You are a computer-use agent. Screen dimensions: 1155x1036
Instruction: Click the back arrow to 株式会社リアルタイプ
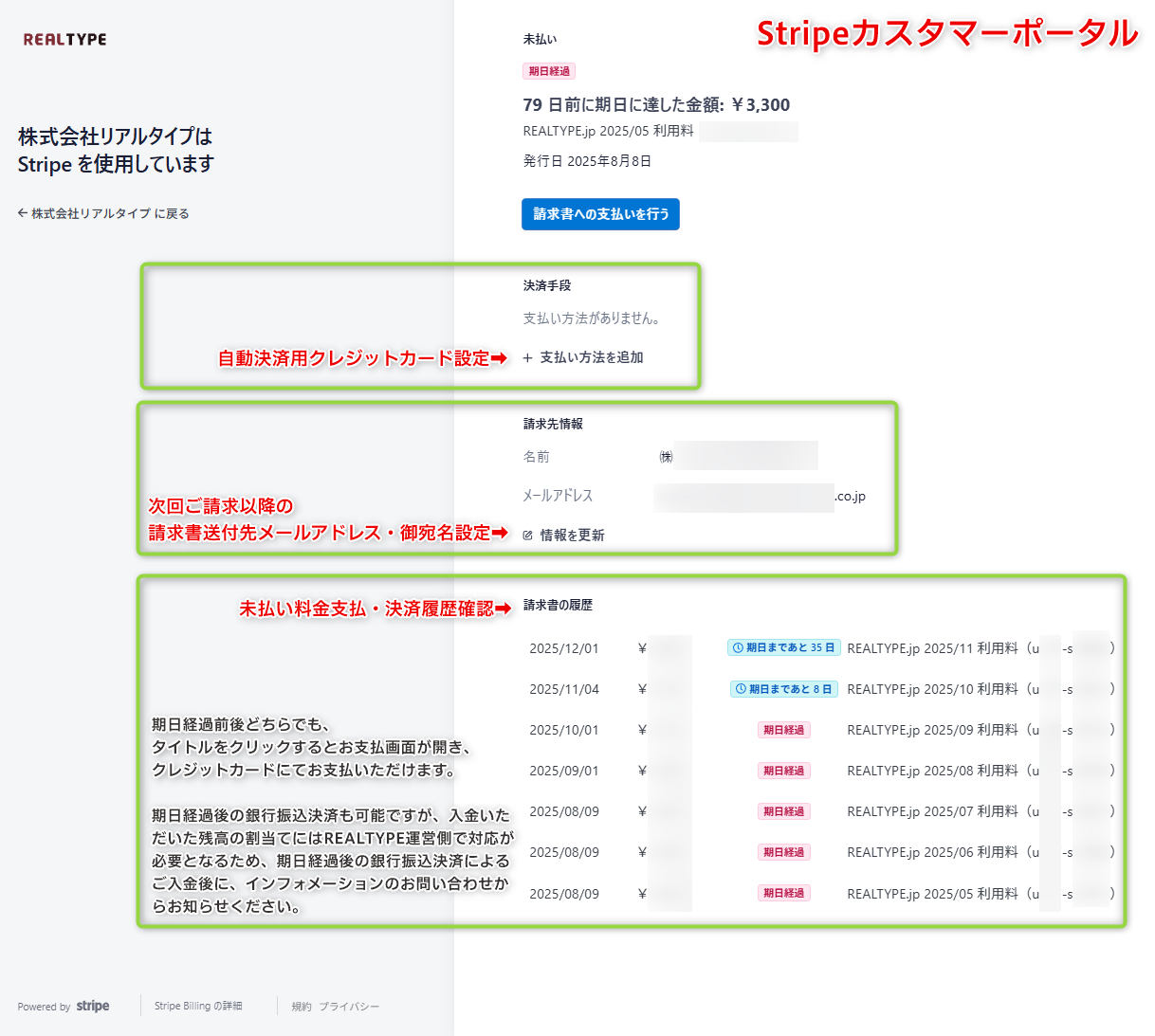[x=23, y=213]
